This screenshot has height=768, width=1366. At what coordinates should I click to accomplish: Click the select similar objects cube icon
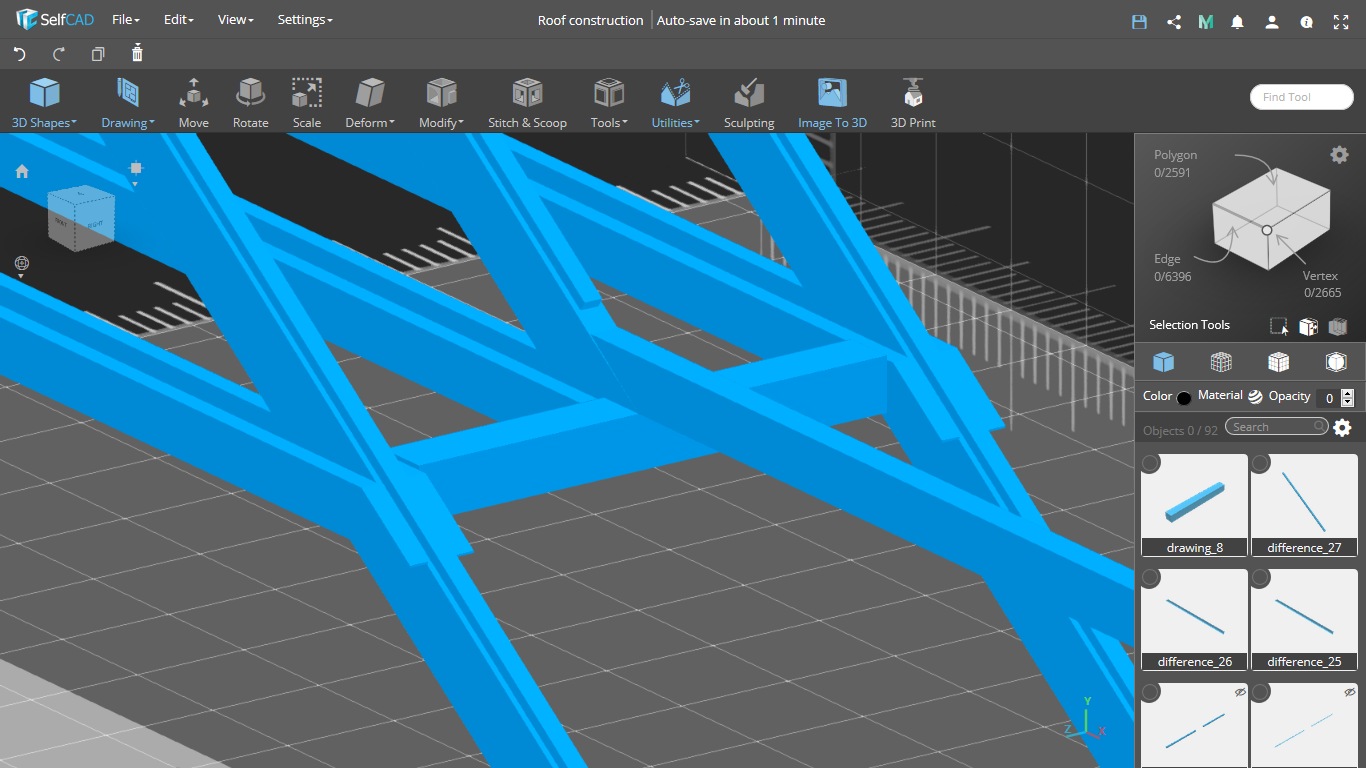click(x=1308, y=326)
